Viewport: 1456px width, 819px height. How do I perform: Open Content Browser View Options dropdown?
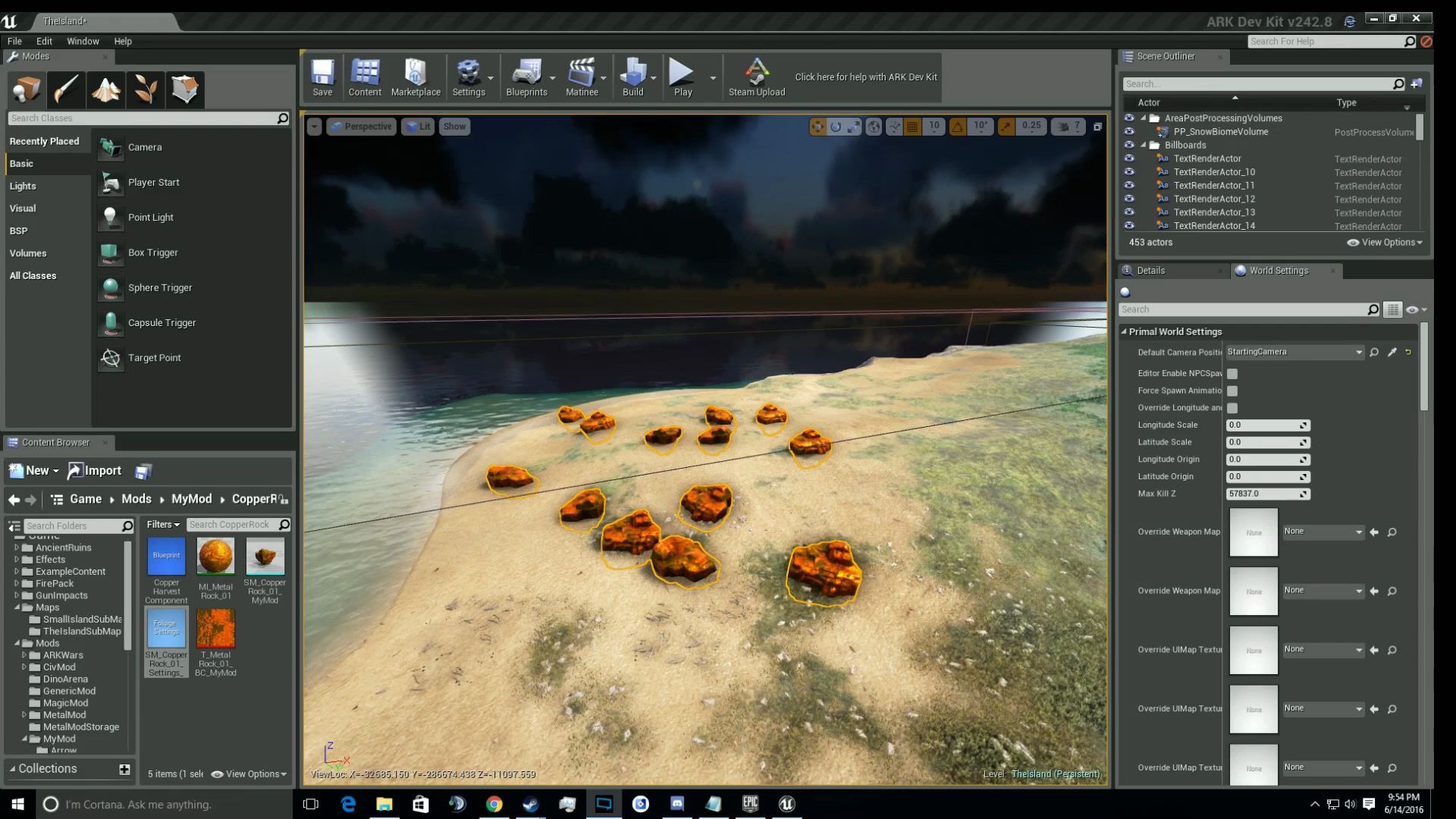249,774
